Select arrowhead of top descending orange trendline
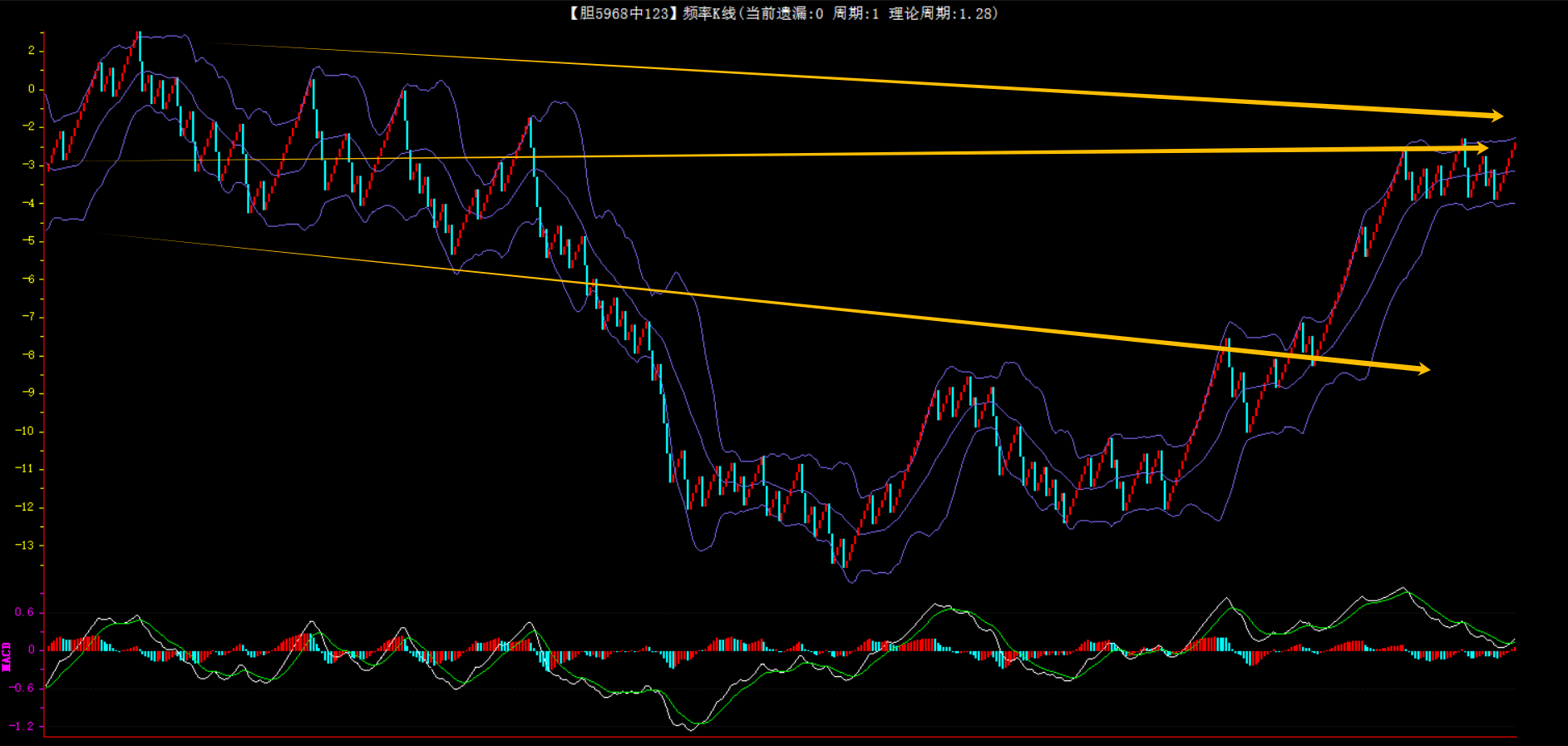 pos(1497,116)
